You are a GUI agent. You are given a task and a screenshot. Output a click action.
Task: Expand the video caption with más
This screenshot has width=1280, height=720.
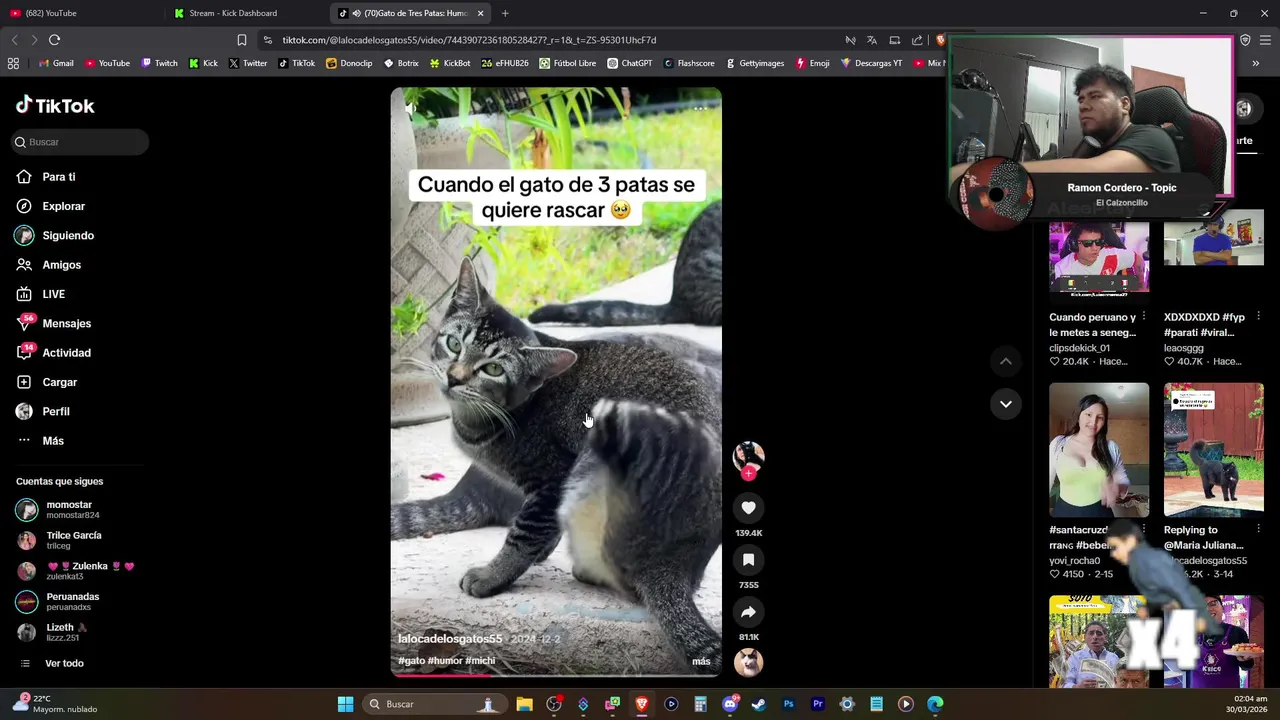point(701,661)
